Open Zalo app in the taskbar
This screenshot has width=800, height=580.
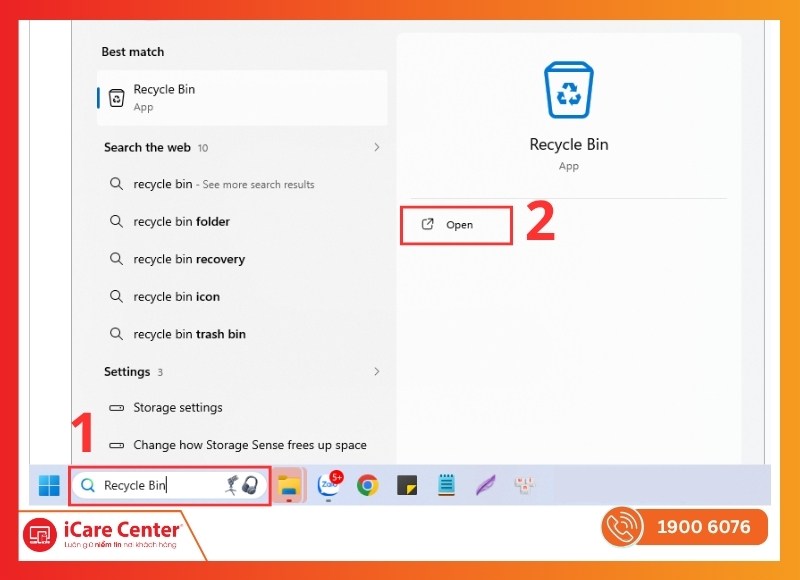click(x=328, y=486)
